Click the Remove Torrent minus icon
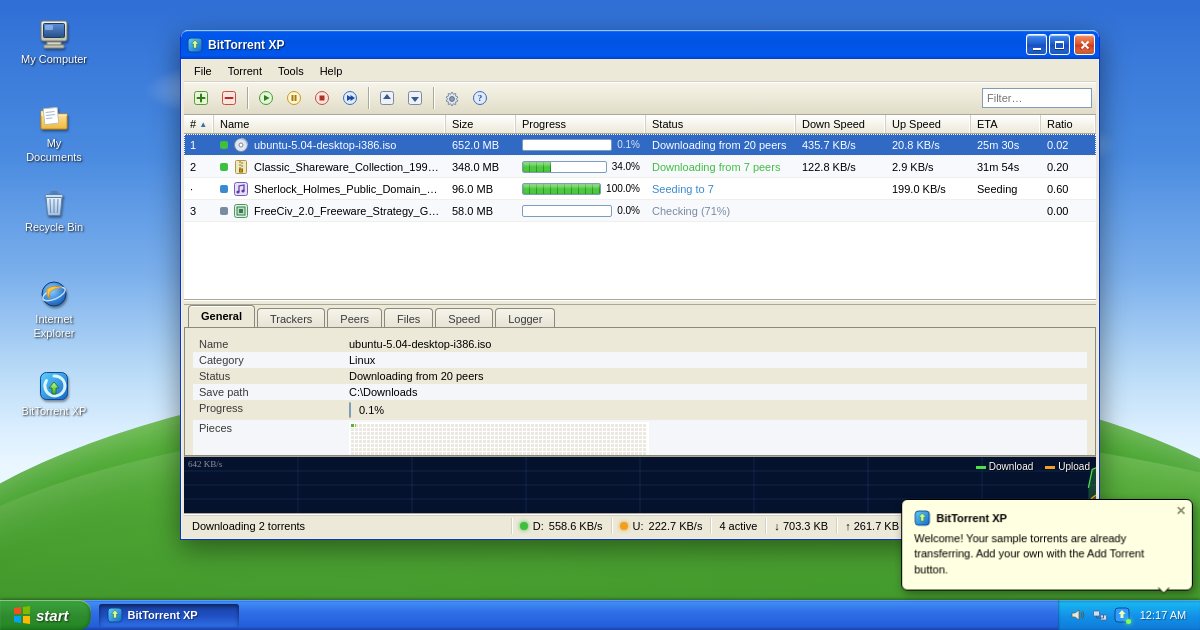1200x630 pixels. click(x=229, y=98)
